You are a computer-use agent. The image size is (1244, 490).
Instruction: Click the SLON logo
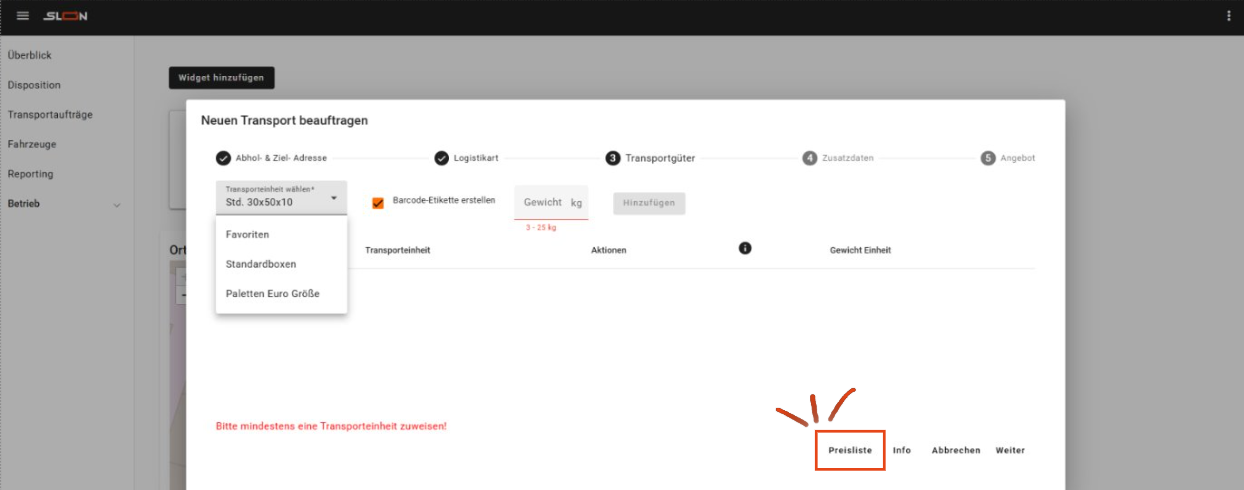(x=66, y=16)
